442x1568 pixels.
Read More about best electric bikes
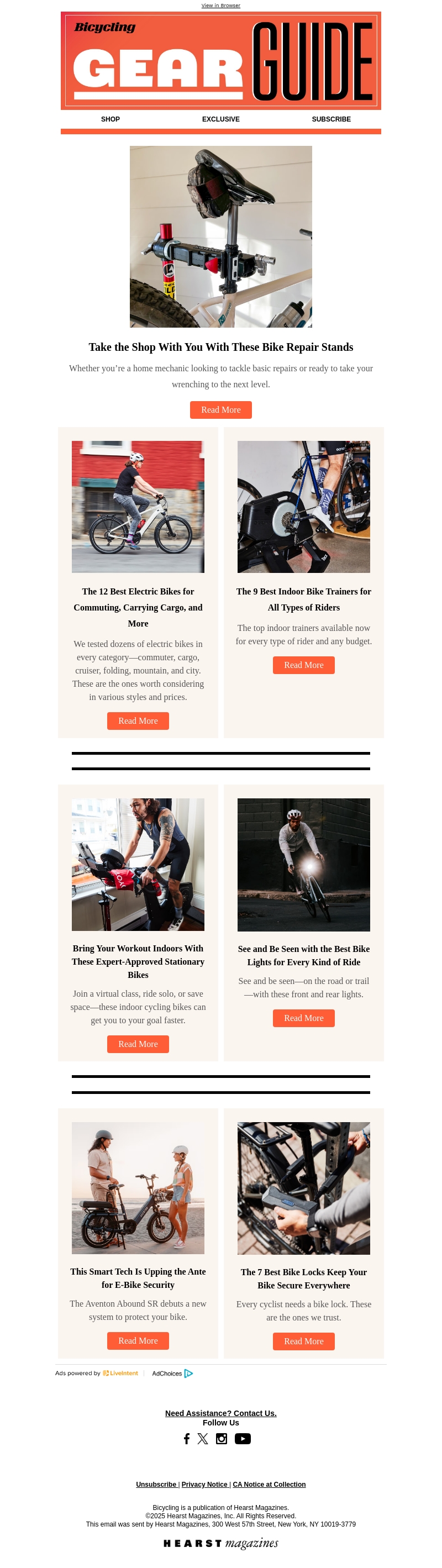pos(138,720)
